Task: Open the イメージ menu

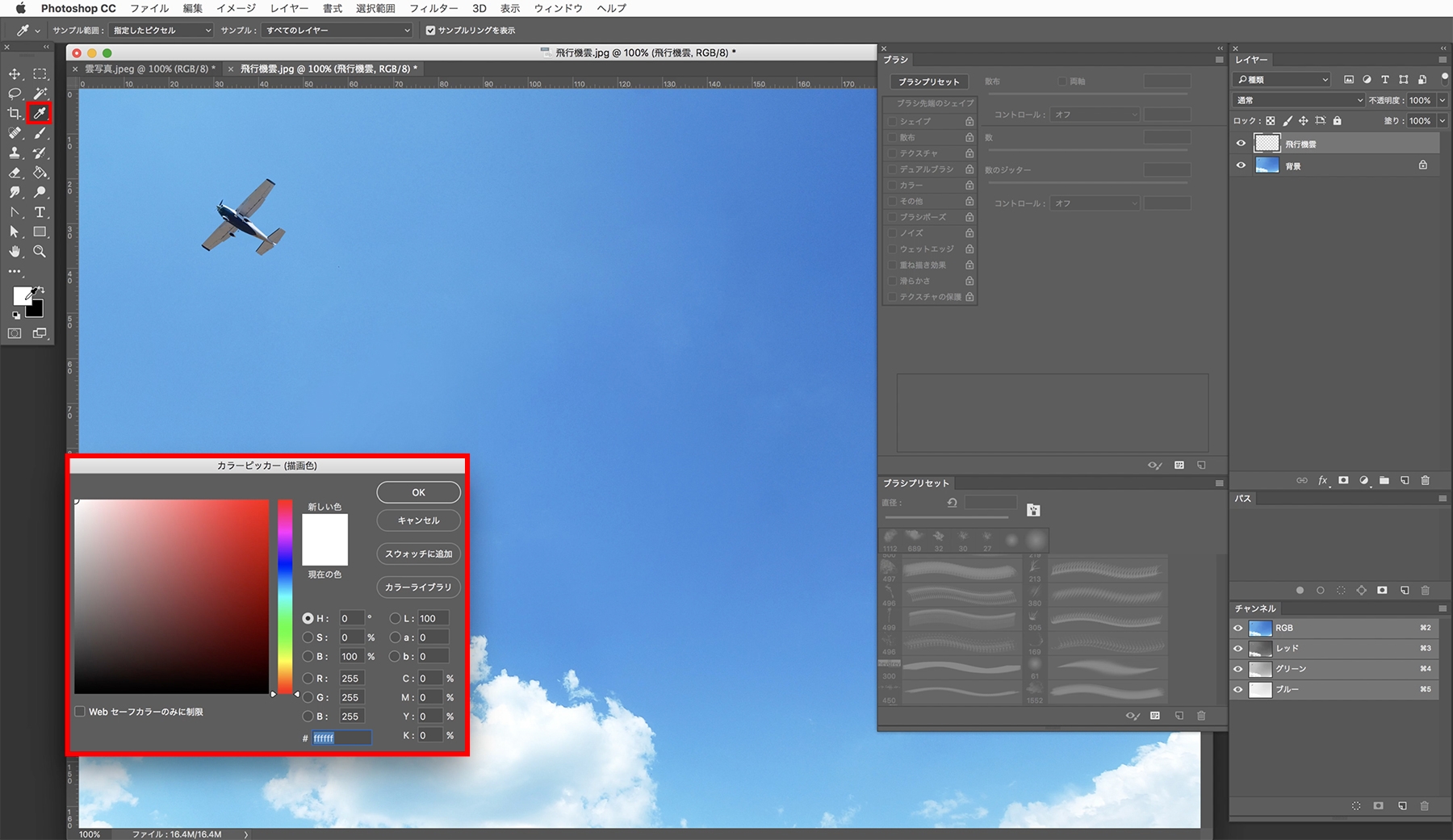Action: pyautogui.click(x=236, y=8)
